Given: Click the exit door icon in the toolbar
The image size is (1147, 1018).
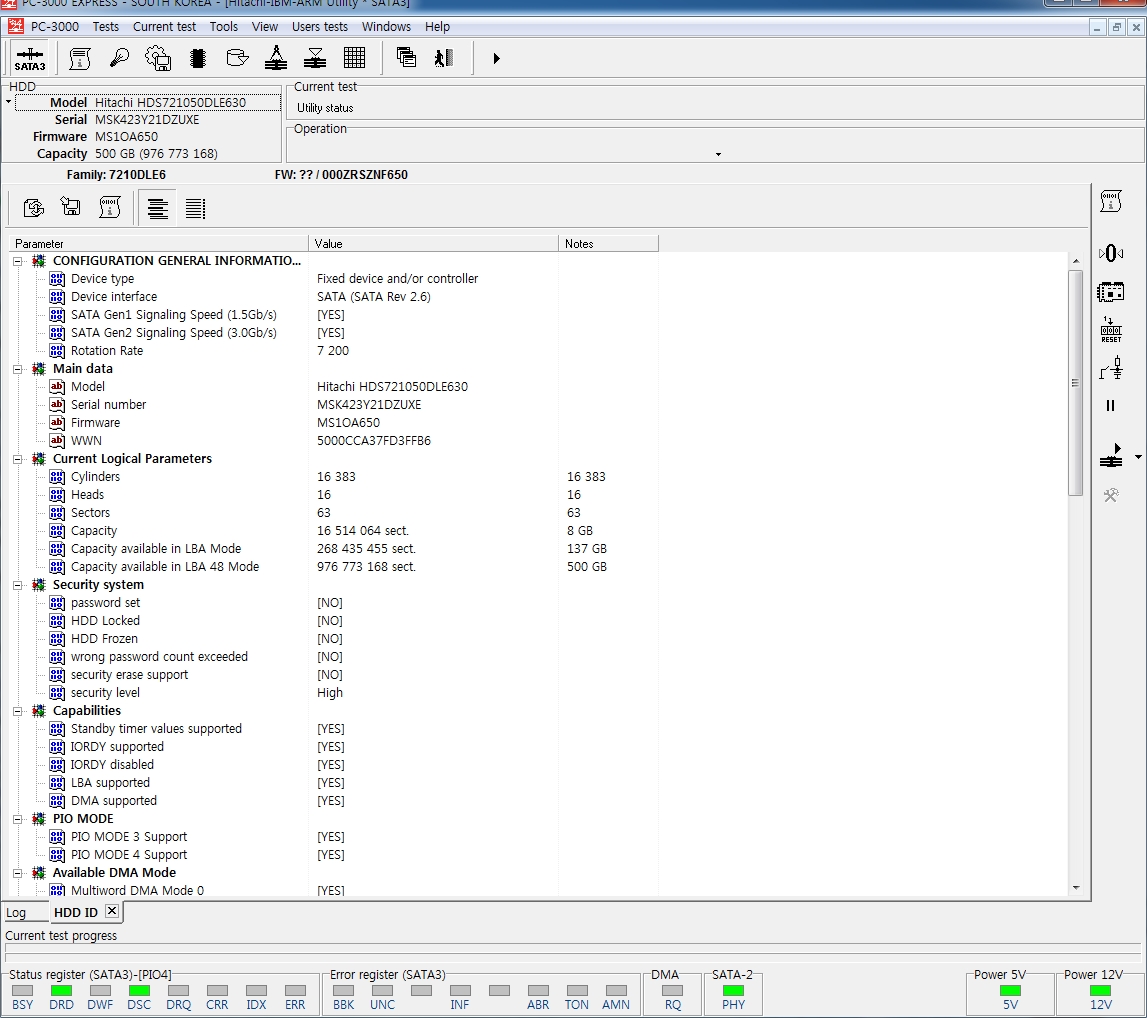Looking at the screenshot, I should coord(444,58).
